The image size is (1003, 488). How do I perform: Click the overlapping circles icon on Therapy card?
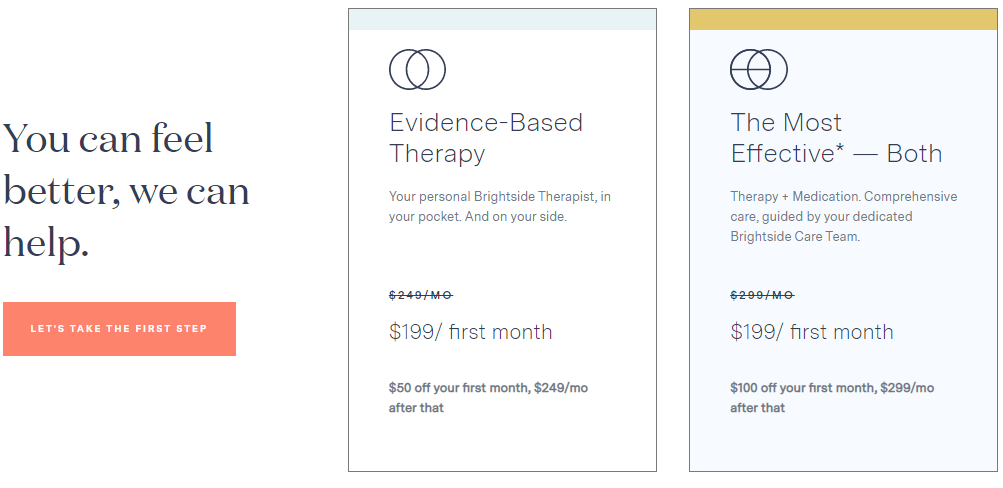tap(417, 69)
